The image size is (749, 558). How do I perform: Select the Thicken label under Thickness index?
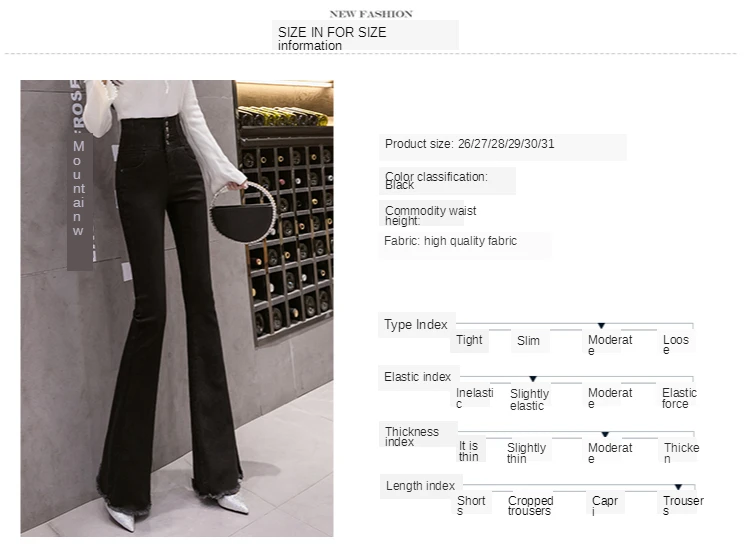(x=682, y=452)
